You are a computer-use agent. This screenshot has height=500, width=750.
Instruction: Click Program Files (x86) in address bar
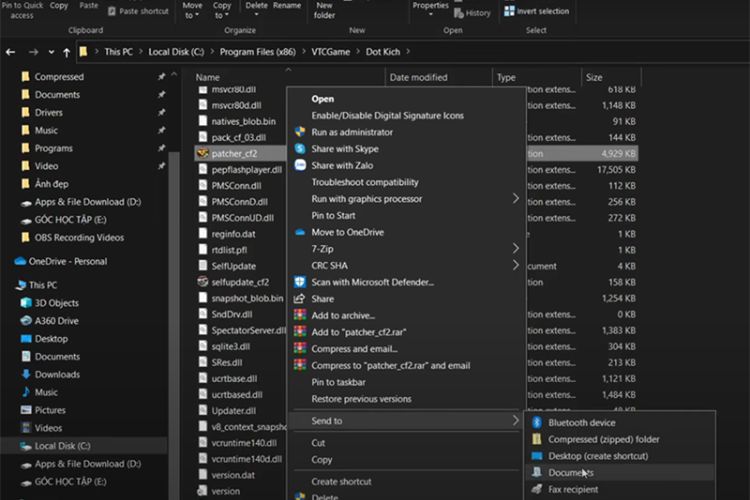pyautogui.click(x=258, y=52)
